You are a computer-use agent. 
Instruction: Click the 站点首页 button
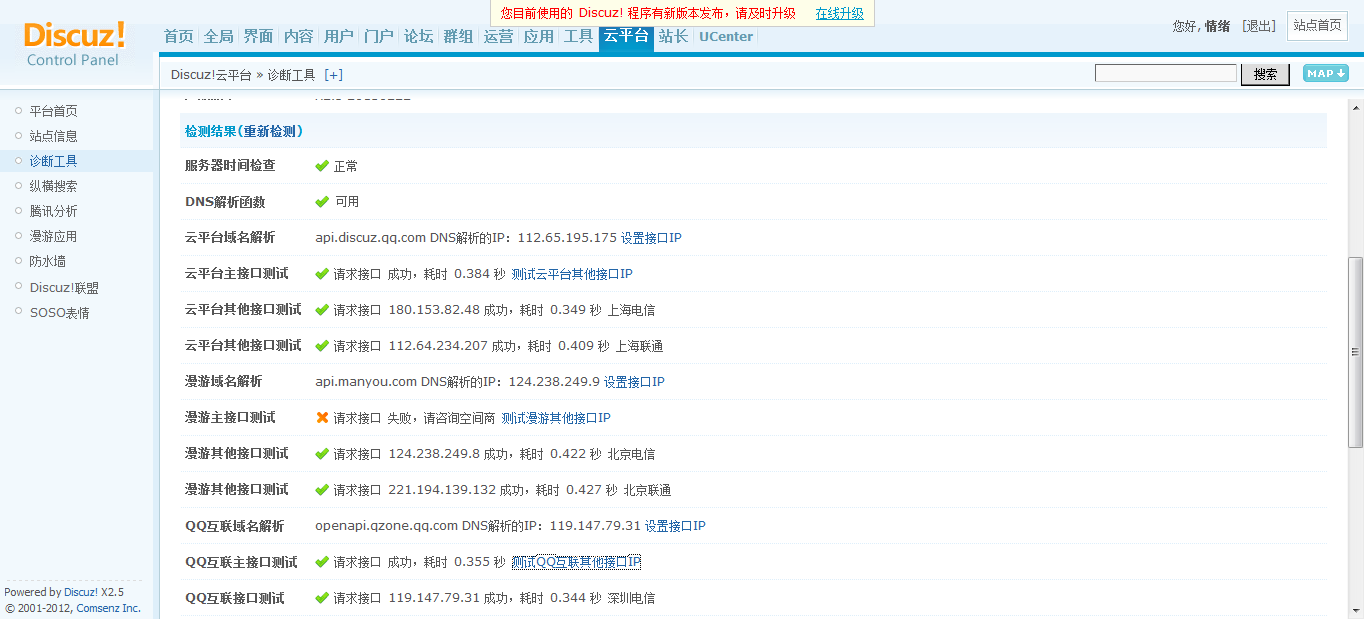coord(1317,26)
